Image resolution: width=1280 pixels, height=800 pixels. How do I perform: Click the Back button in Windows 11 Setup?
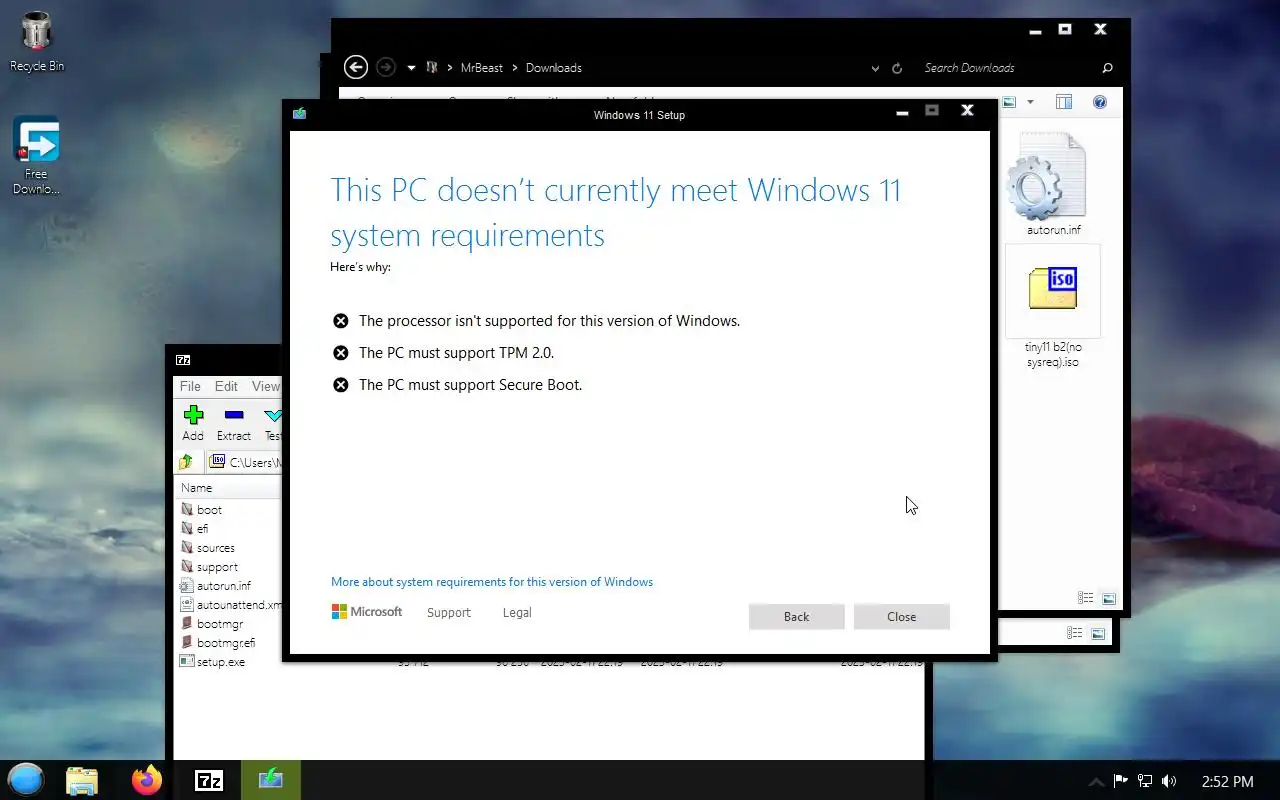(796, 617)
